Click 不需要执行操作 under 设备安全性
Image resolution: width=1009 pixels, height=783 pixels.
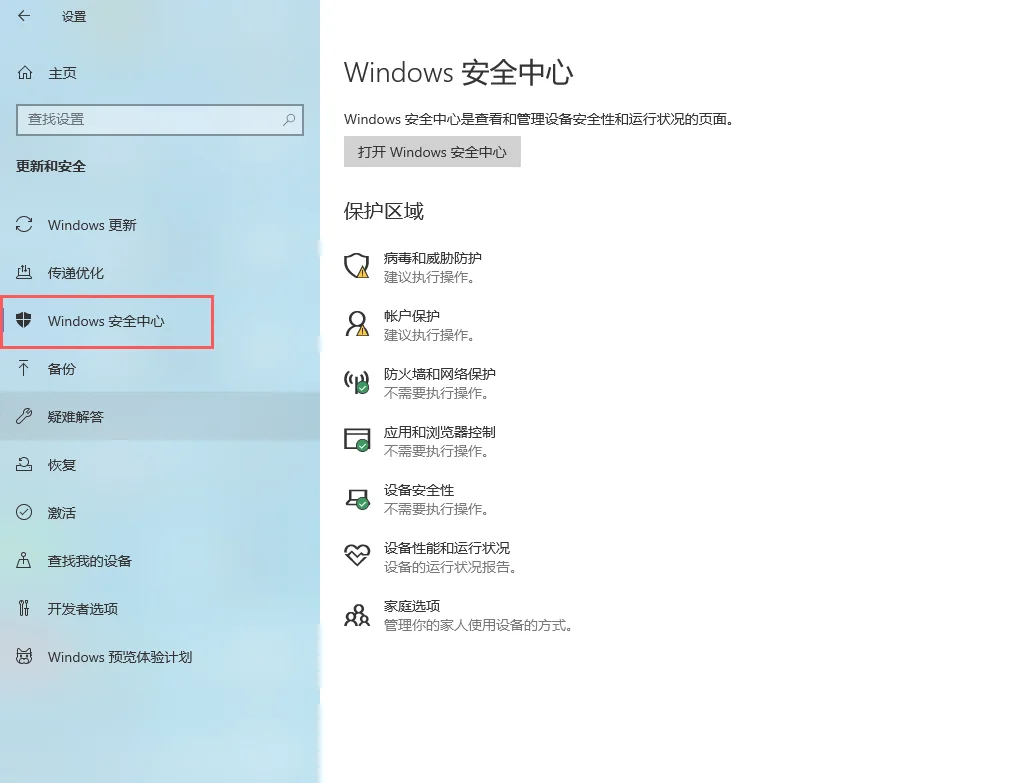tap(436, 509)
